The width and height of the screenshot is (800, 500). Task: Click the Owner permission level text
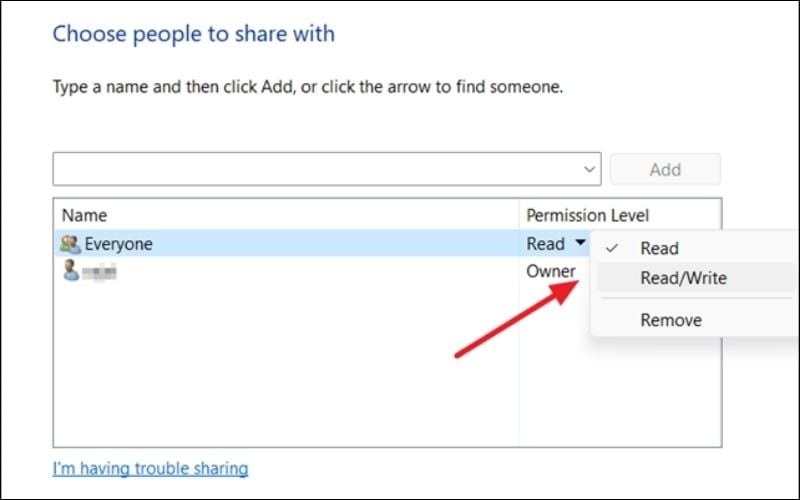coord(550,271)
